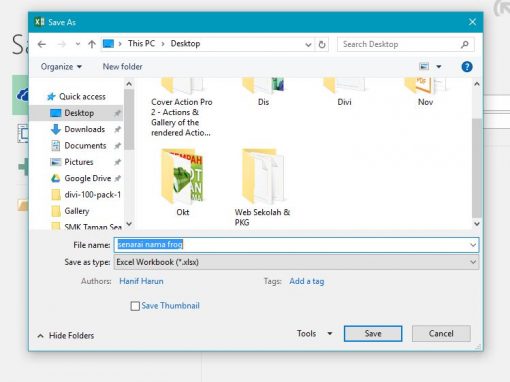Select the Dis folder

(x=263, y=92)
